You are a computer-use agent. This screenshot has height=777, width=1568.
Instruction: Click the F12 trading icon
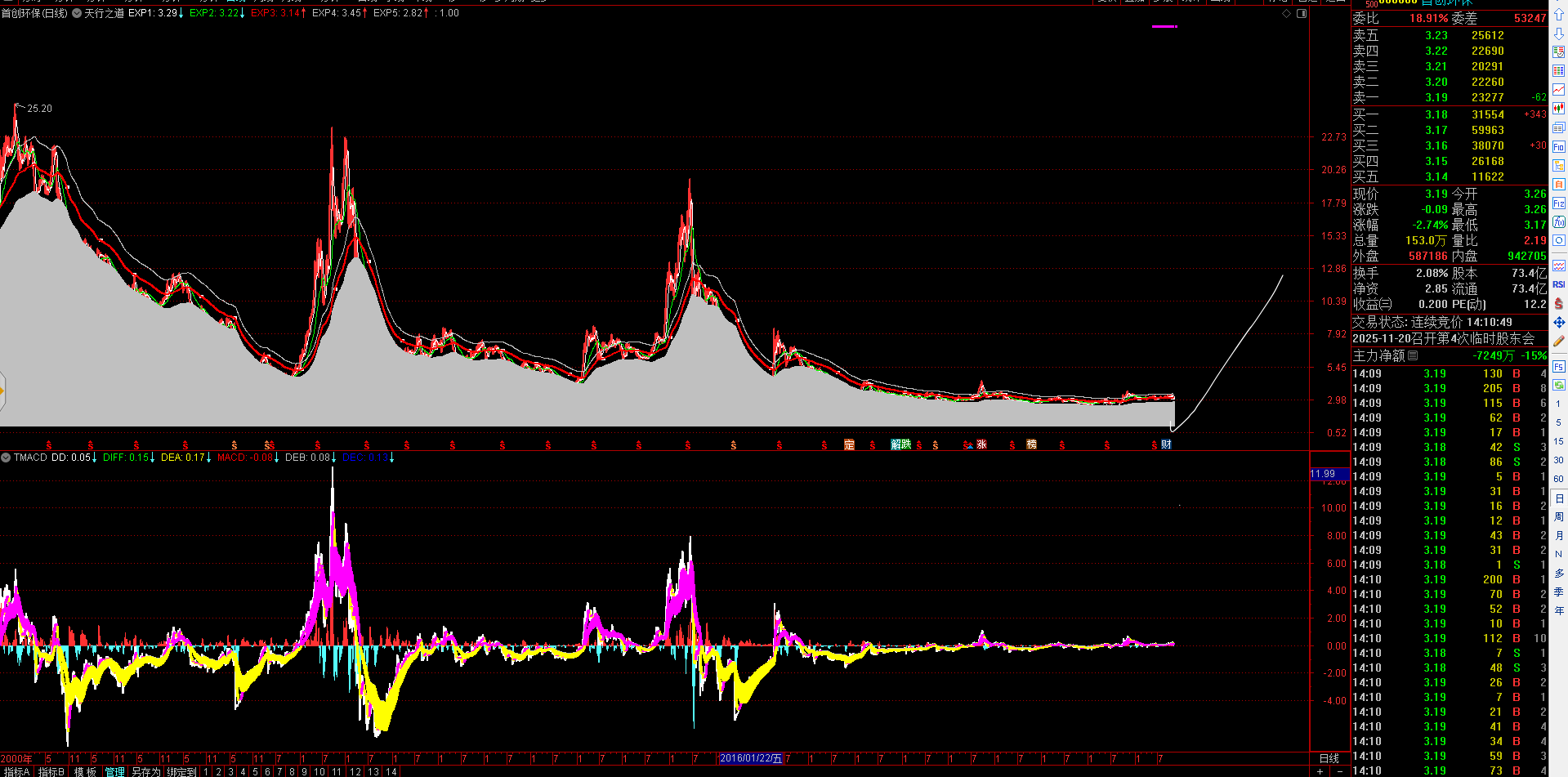1558,203
